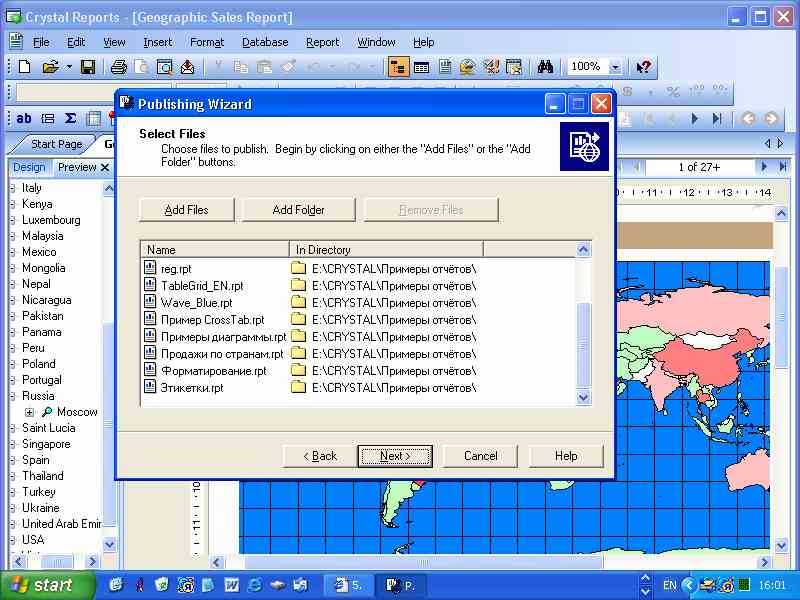Save the report with the floppy icon
This screenshot has height=600, width=800.
tap(88, 67)
